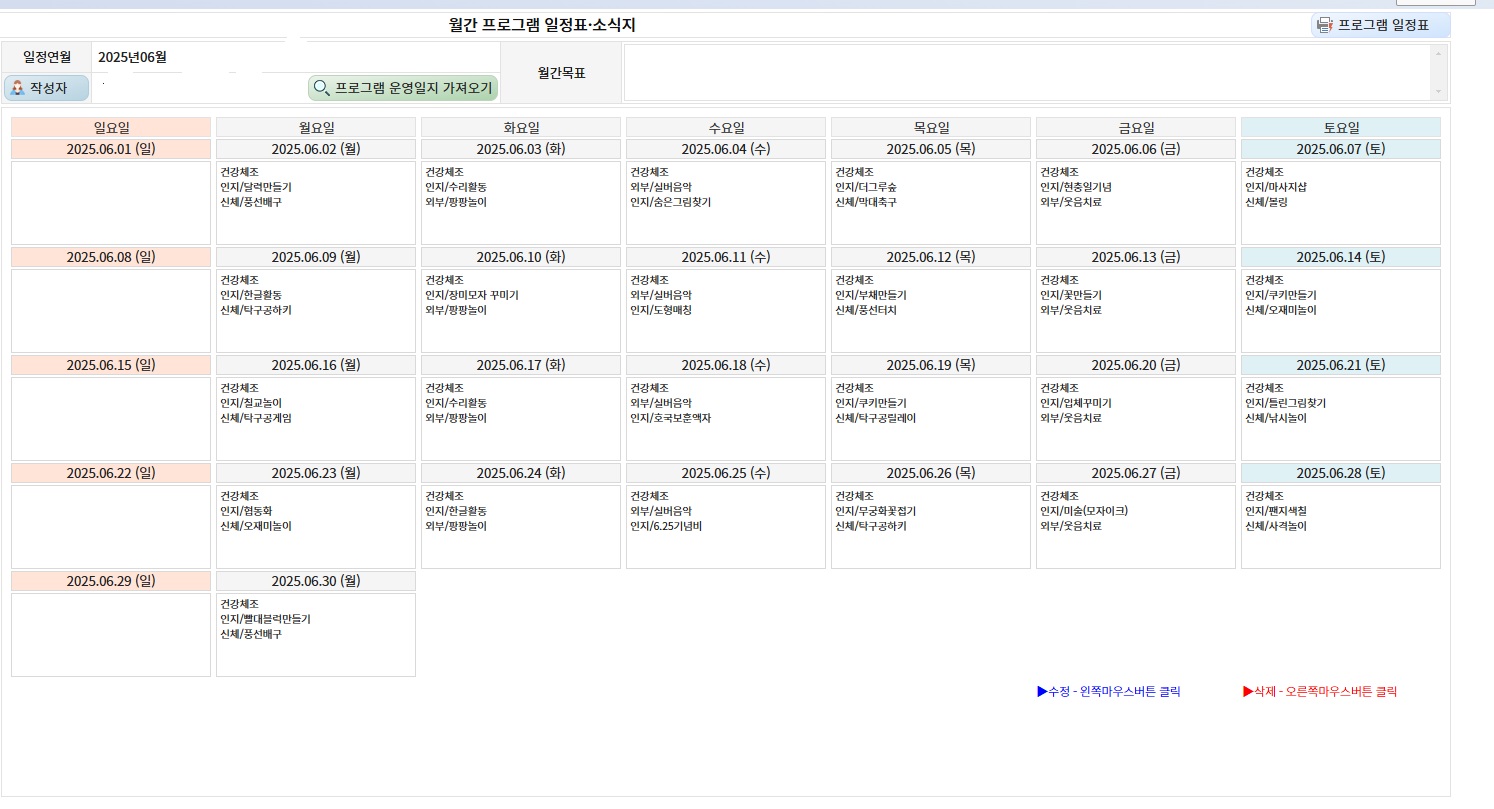
Task: Click the blank 작성자 name field
Action: pyautogui.click(x=198, y=88)
